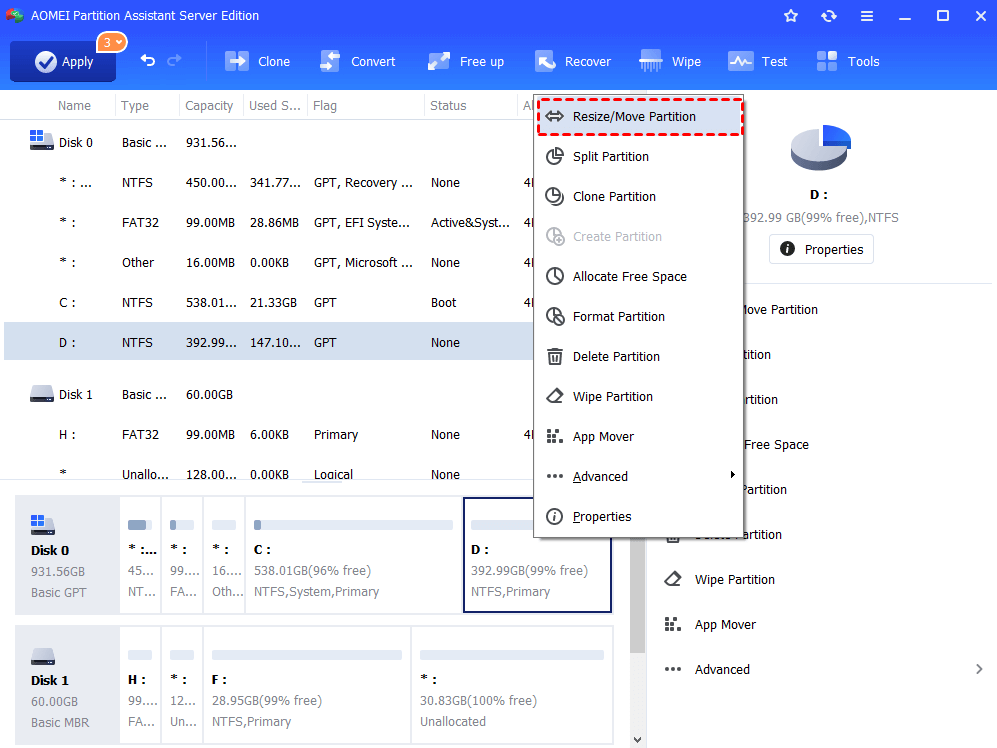Open the Test toolbar menu
The height and width of the screenshot is (748, 997).
click(x=757, y=62)
